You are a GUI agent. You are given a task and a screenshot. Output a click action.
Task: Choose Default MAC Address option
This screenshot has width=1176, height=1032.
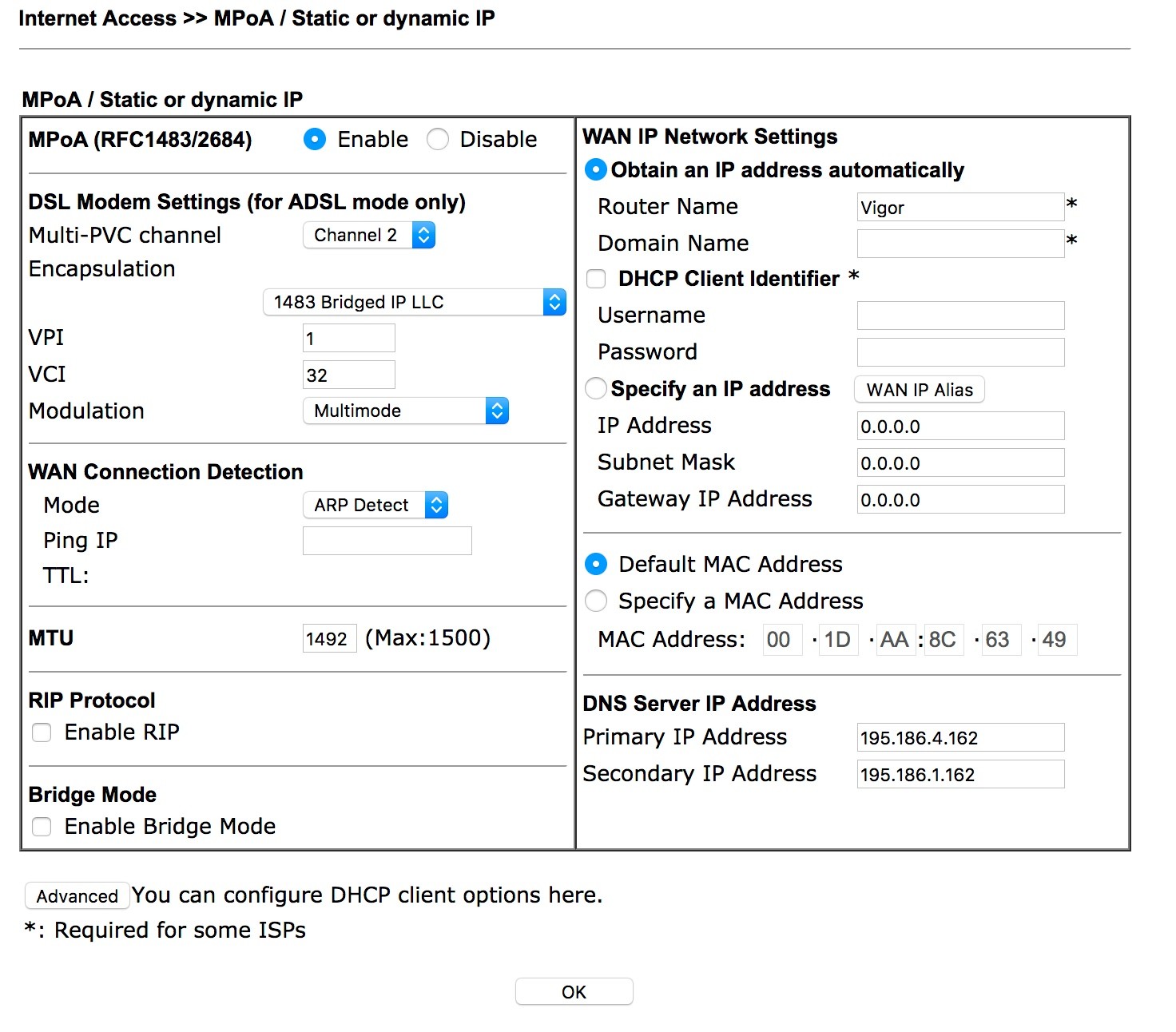tap(596, 565)
